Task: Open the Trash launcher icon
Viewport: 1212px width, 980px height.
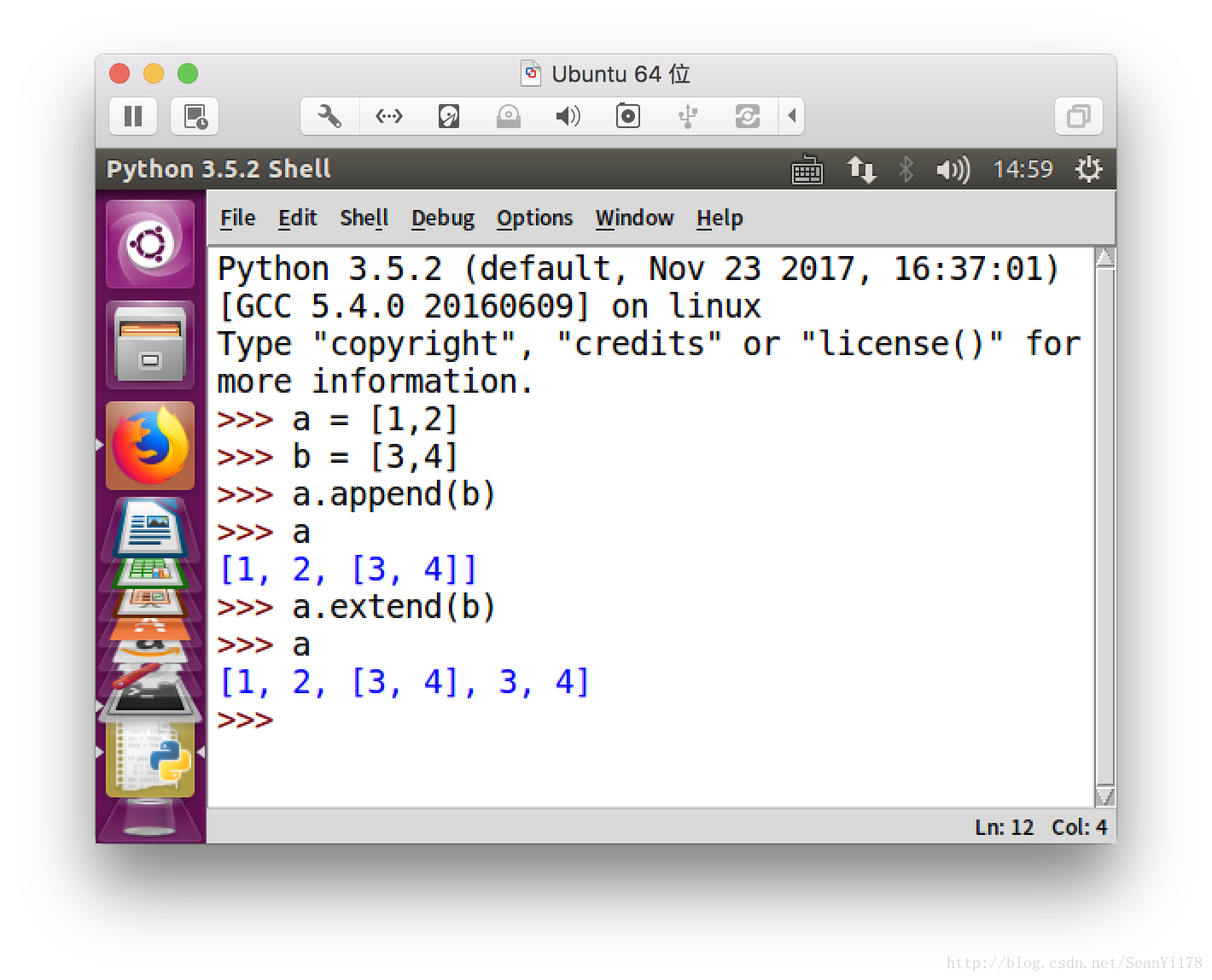Action: point(150,820)
